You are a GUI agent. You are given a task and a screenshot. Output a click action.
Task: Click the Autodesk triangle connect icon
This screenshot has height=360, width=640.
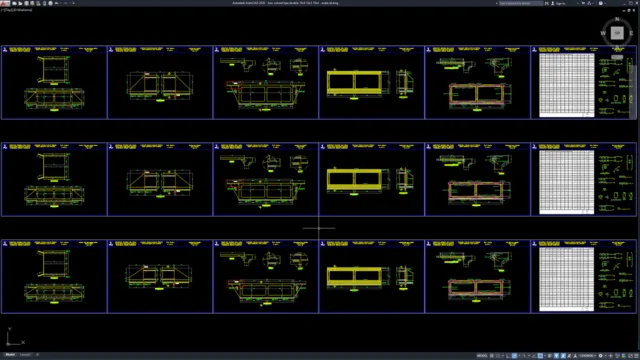589,3
